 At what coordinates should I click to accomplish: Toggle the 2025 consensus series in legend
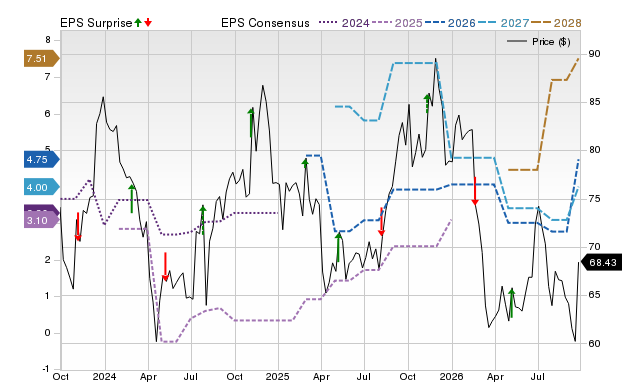[397, 23]
